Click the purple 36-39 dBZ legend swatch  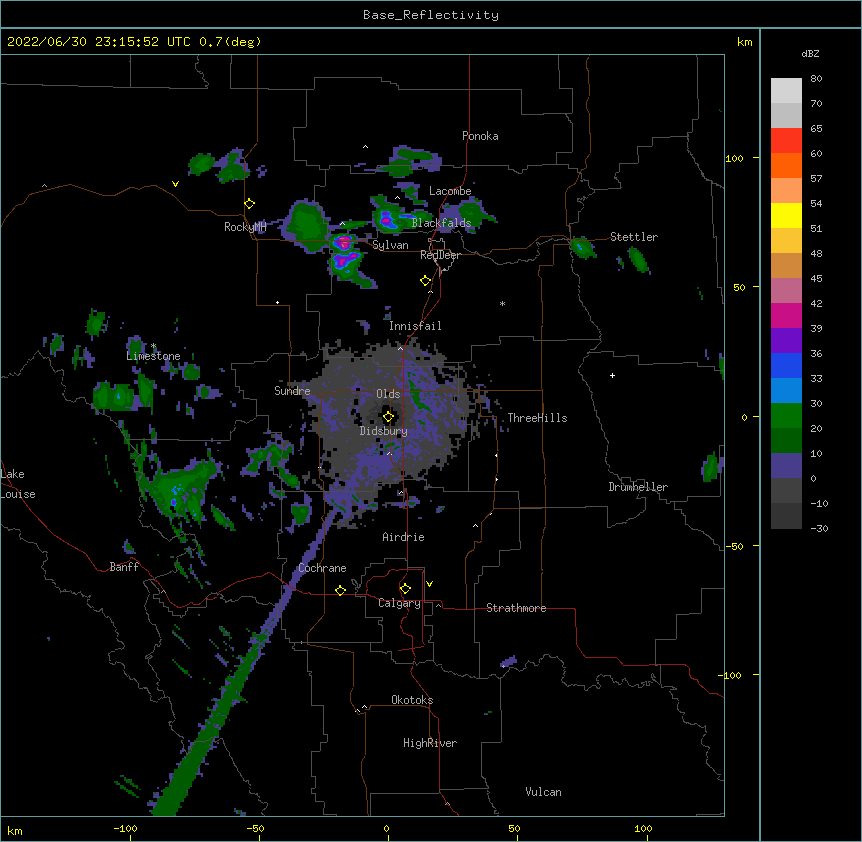pos(786,341)
